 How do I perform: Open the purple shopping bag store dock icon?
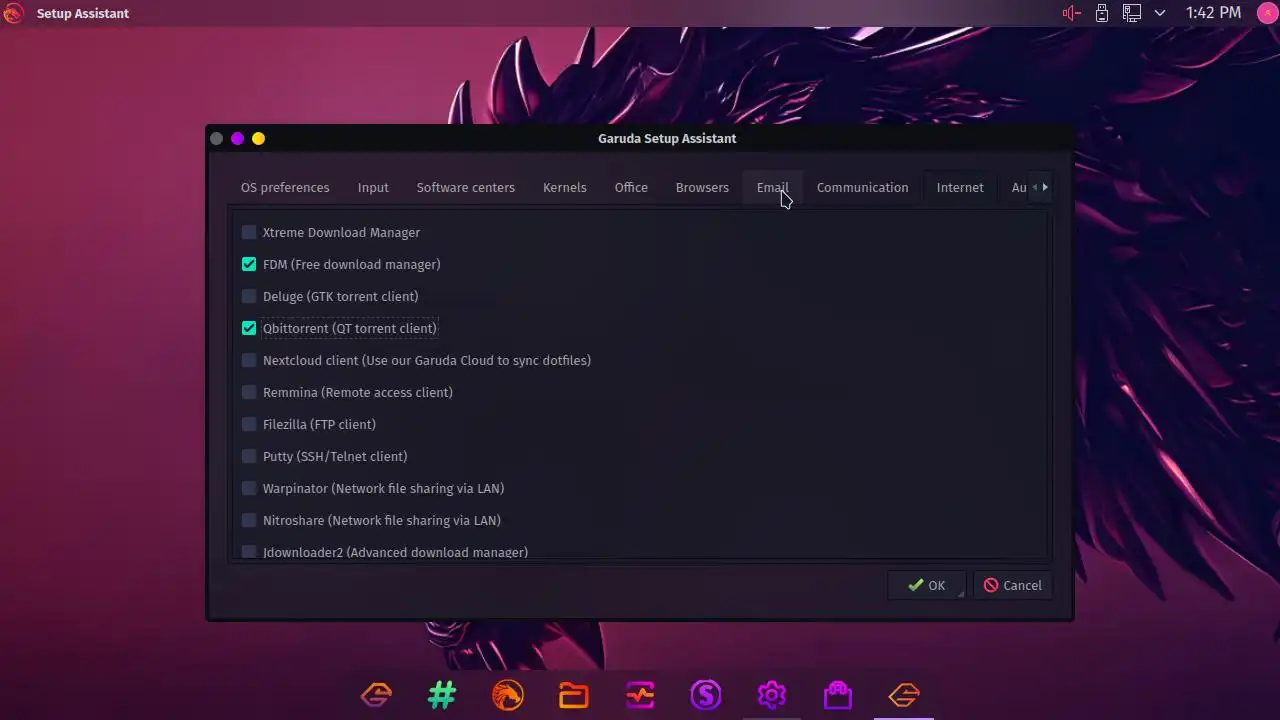pos(838,694)
